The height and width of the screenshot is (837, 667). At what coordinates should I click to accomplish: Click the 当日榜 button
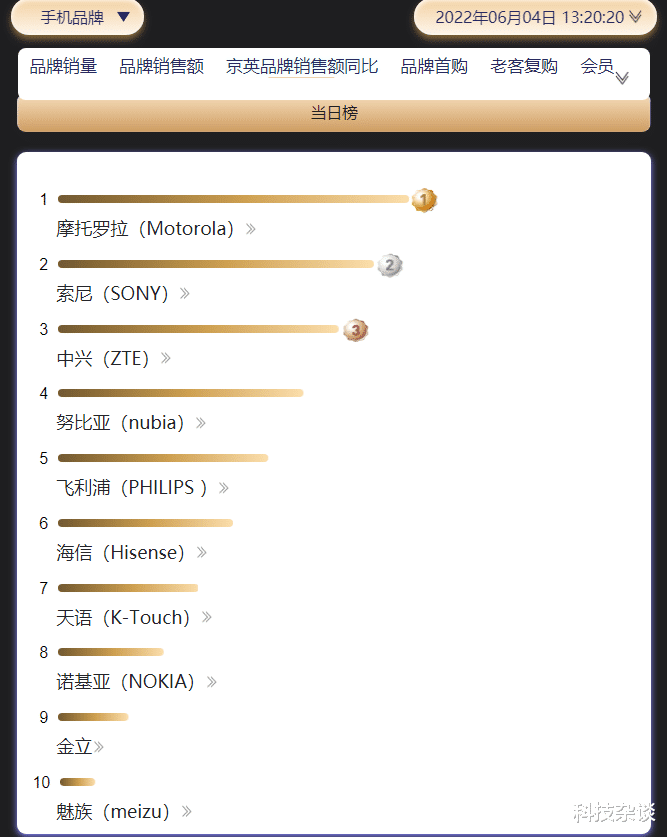click(334, 114)
